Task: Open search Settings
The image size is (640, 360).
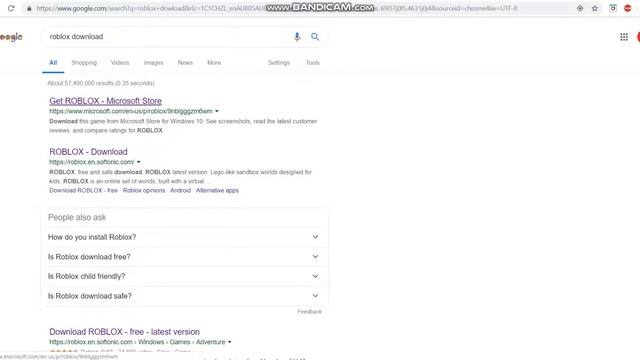Action: pyautogui.click(x=279, y=63)
